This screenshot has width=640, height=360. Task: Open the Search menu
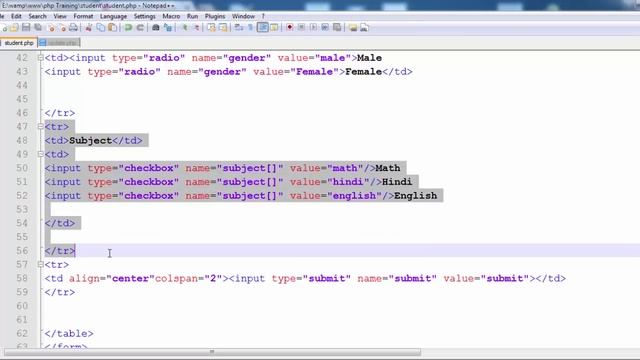(x=38, y=16)
